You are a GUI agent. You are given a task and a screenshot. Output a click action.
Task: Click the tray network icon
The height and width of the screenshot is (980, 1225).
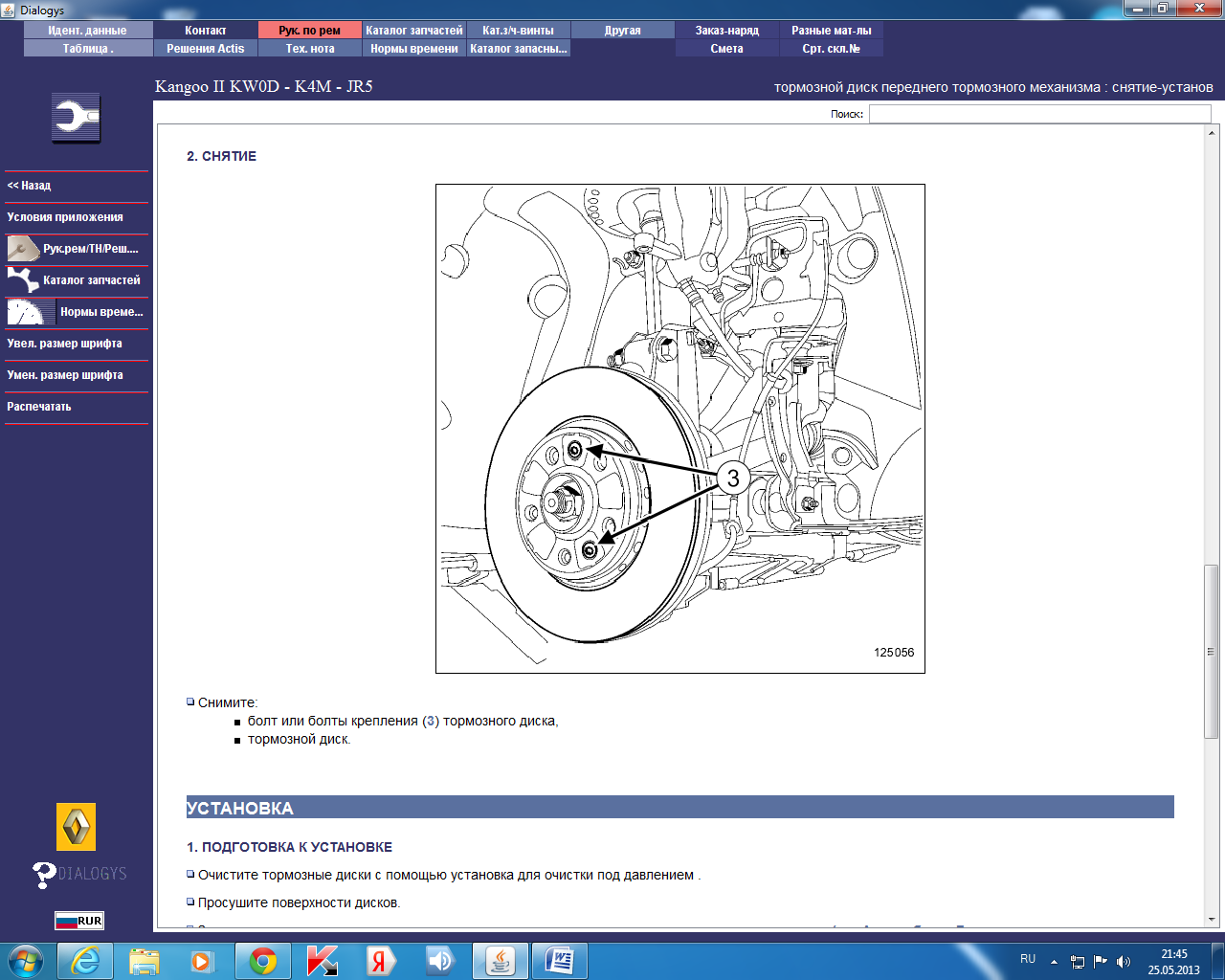coord(1078,962)
